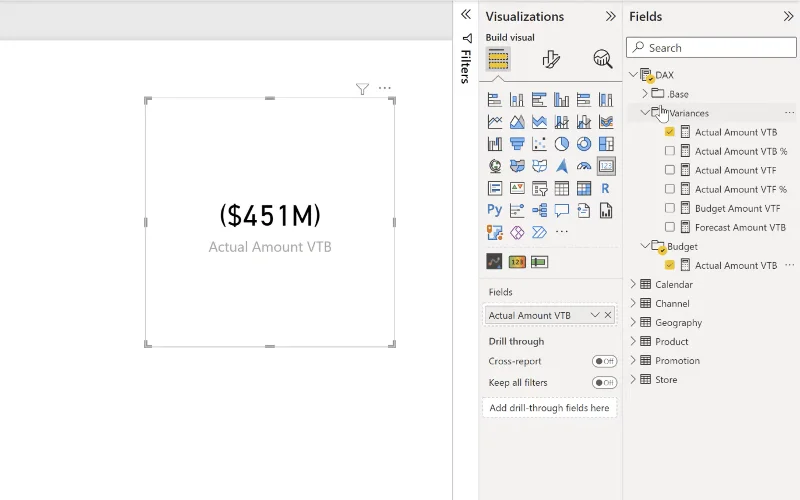Pick the Area chart visual
800x500 pixels.
(517, 122)
